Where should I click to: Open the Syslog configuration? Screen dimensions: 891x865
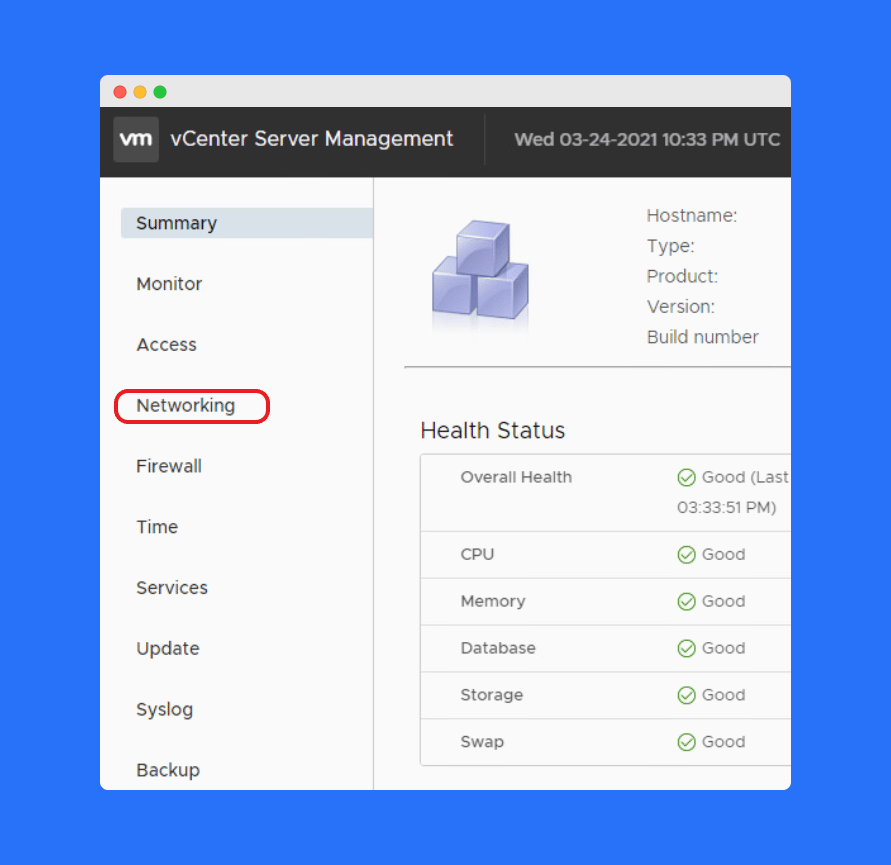click(165, 710)
